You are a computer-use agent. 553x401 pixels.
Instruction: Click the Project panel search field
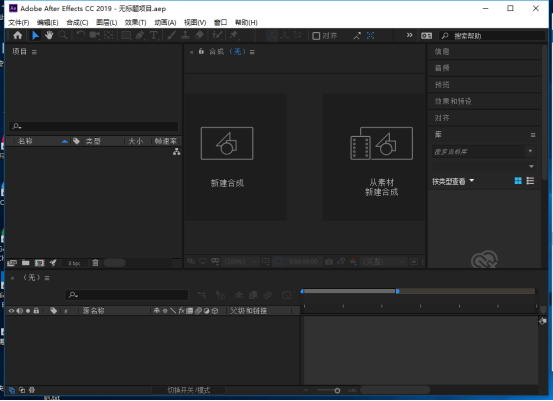[93, 126]
